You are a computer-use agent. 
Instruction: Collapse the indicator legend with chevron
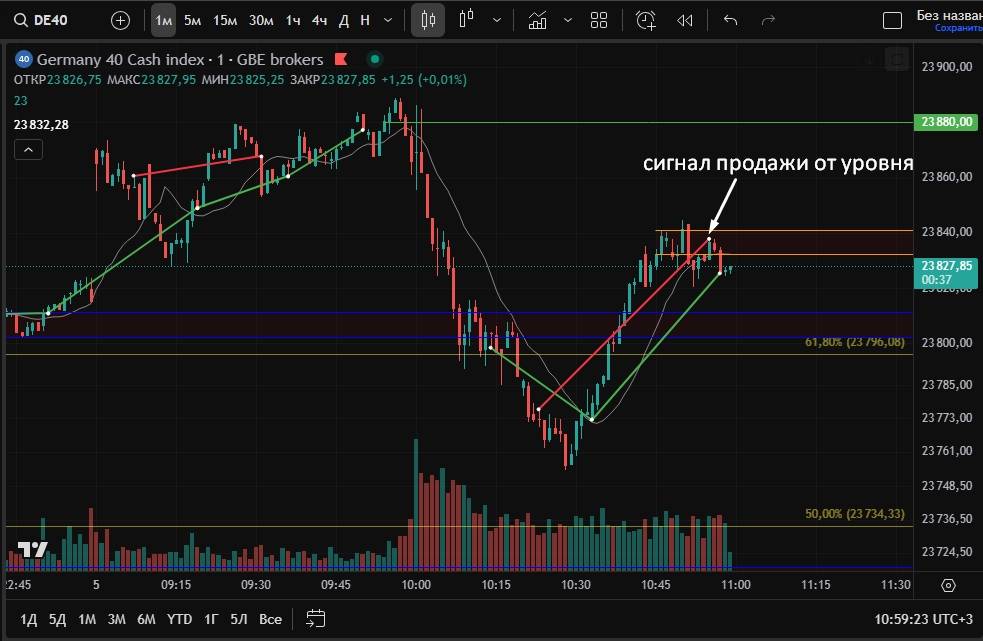(29, 150)
